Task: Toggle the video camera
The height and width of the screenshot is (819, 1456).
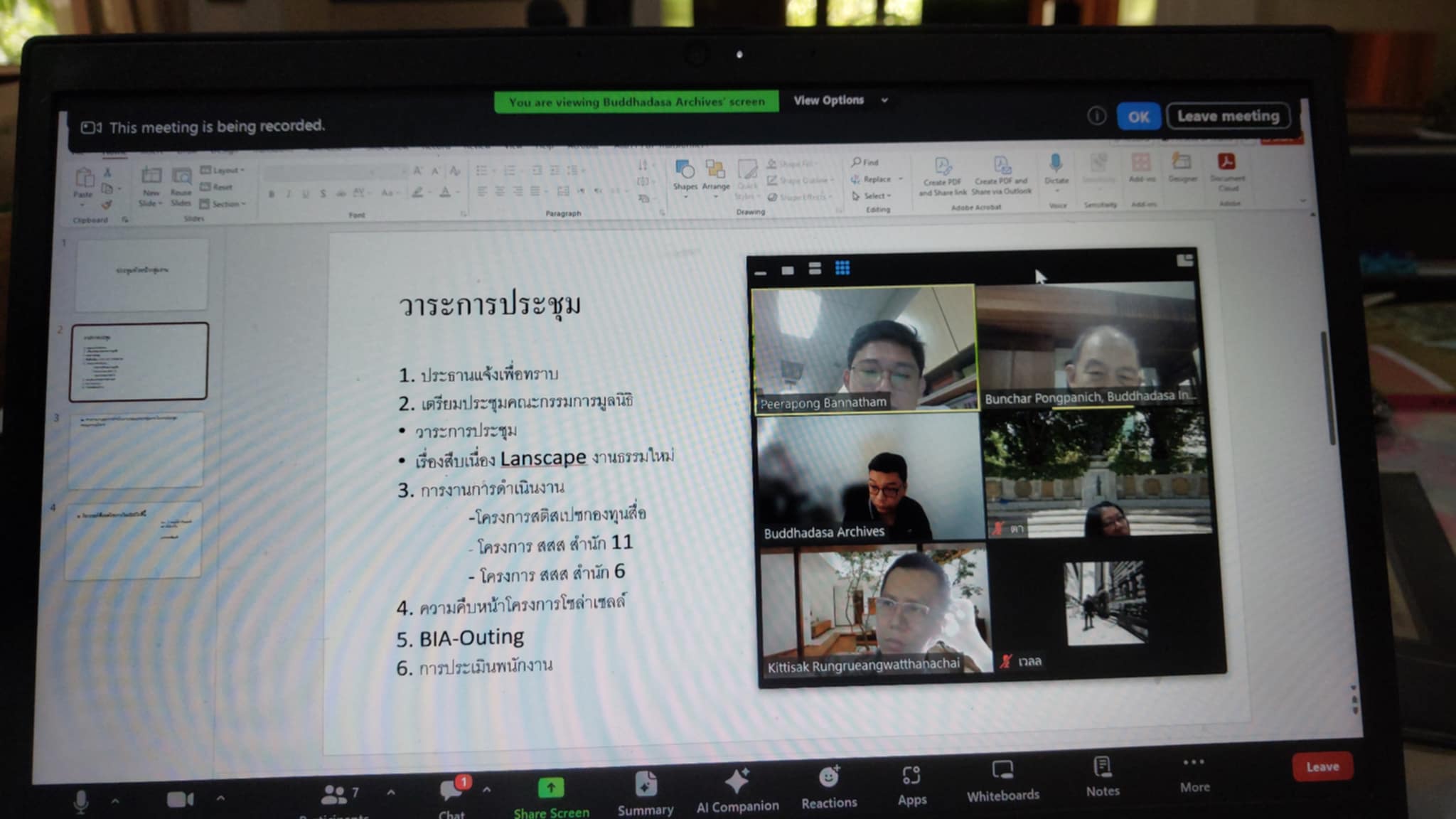Action: [179, 800]
